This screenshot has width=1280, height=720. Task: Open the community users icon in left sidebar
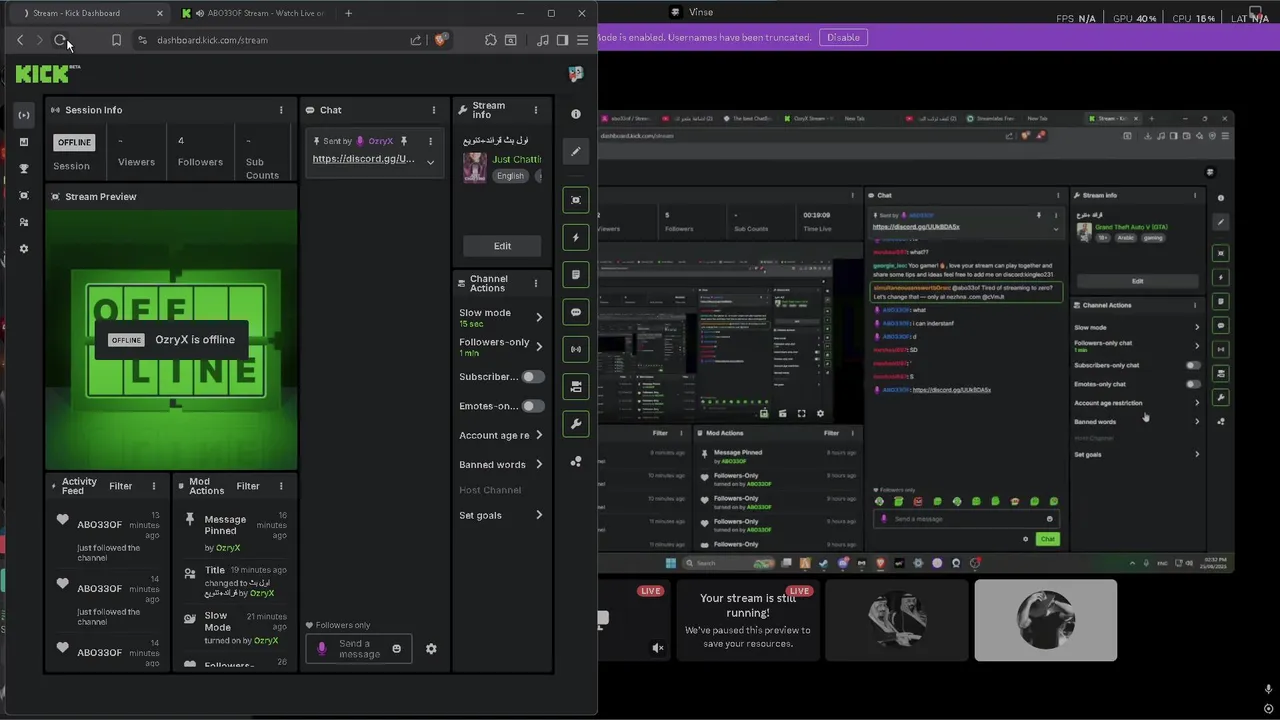24,222
